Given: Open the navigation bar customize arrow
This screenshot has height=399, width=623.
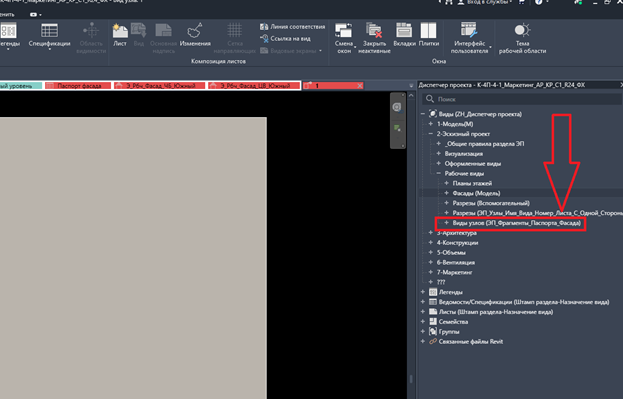Looking at the screenshot, I should [x=402, y=146].
